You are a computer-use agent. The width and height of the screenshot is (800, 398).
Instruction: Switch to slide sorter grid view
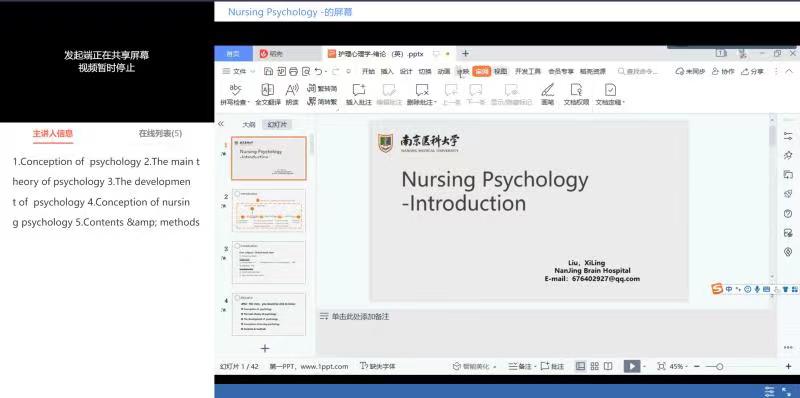594,366
